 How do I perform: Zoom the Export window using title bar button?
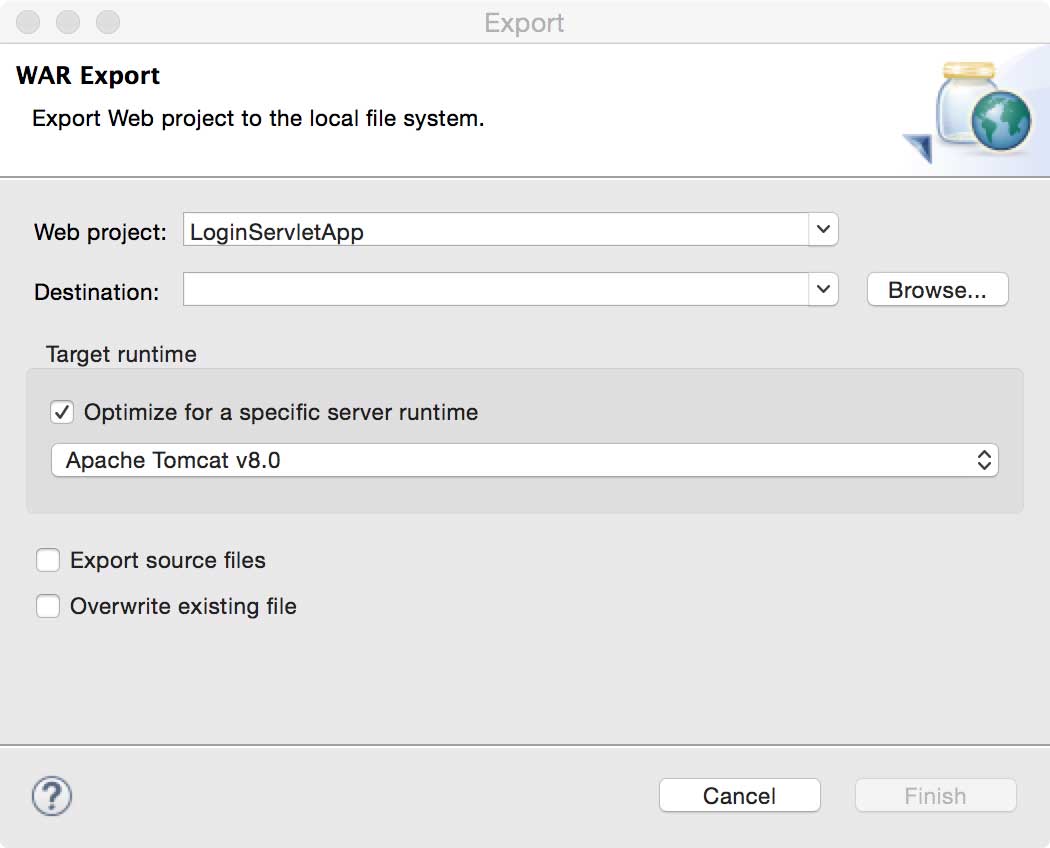point(108,22)
